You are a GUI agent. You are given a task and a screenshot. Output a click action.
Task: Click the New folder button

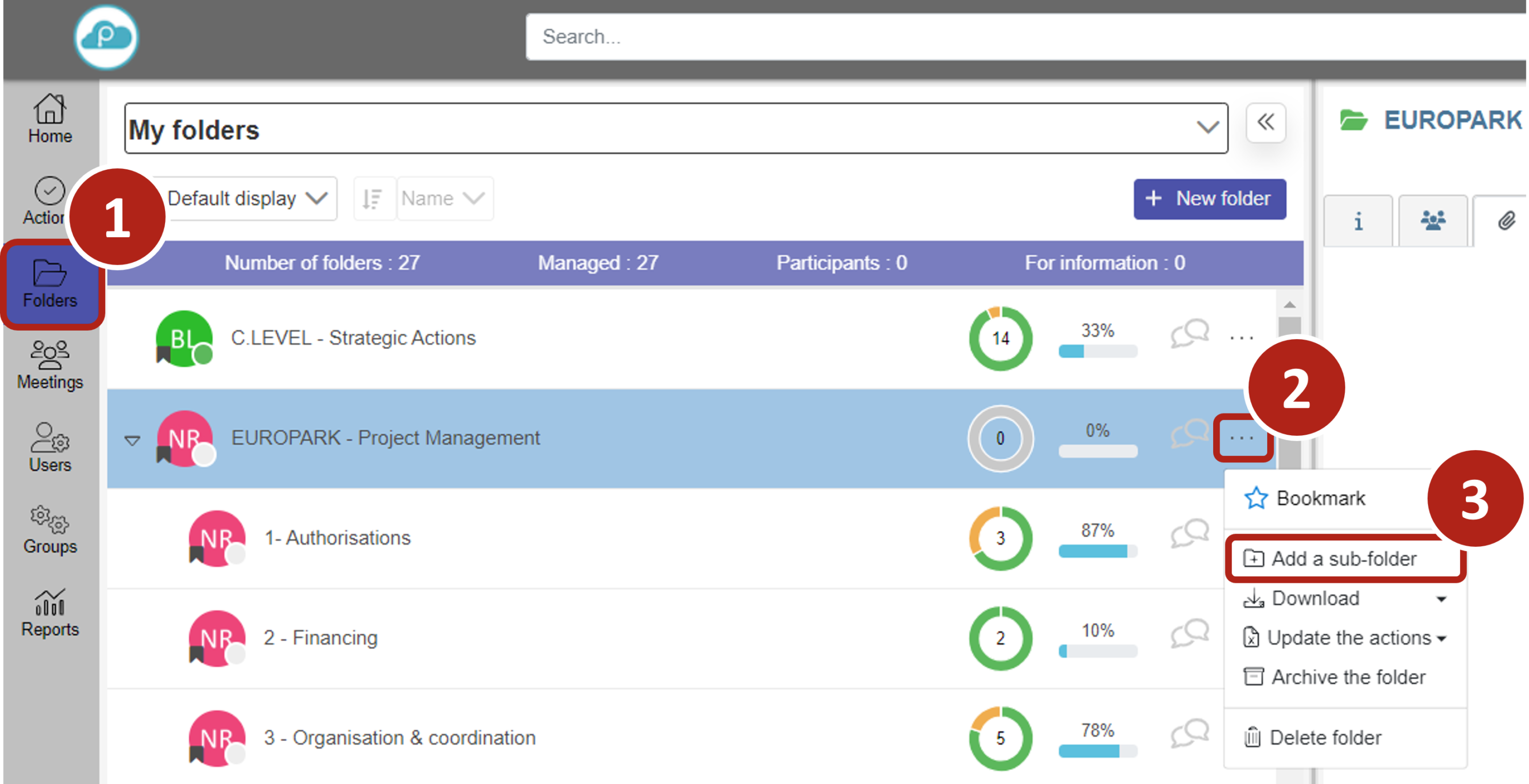[1209, 199]
